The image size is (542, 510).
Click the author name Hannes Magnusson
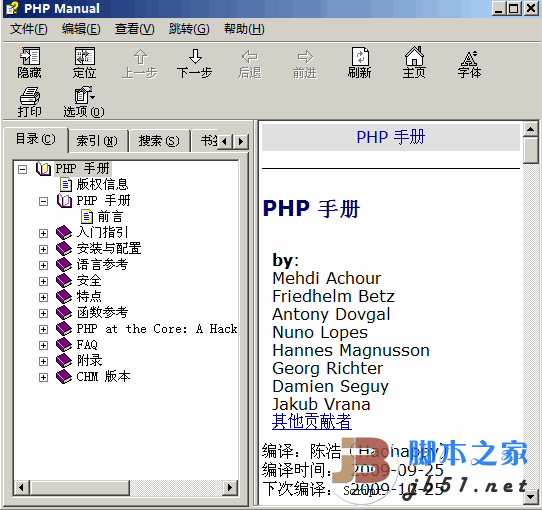tap(351, 351)
